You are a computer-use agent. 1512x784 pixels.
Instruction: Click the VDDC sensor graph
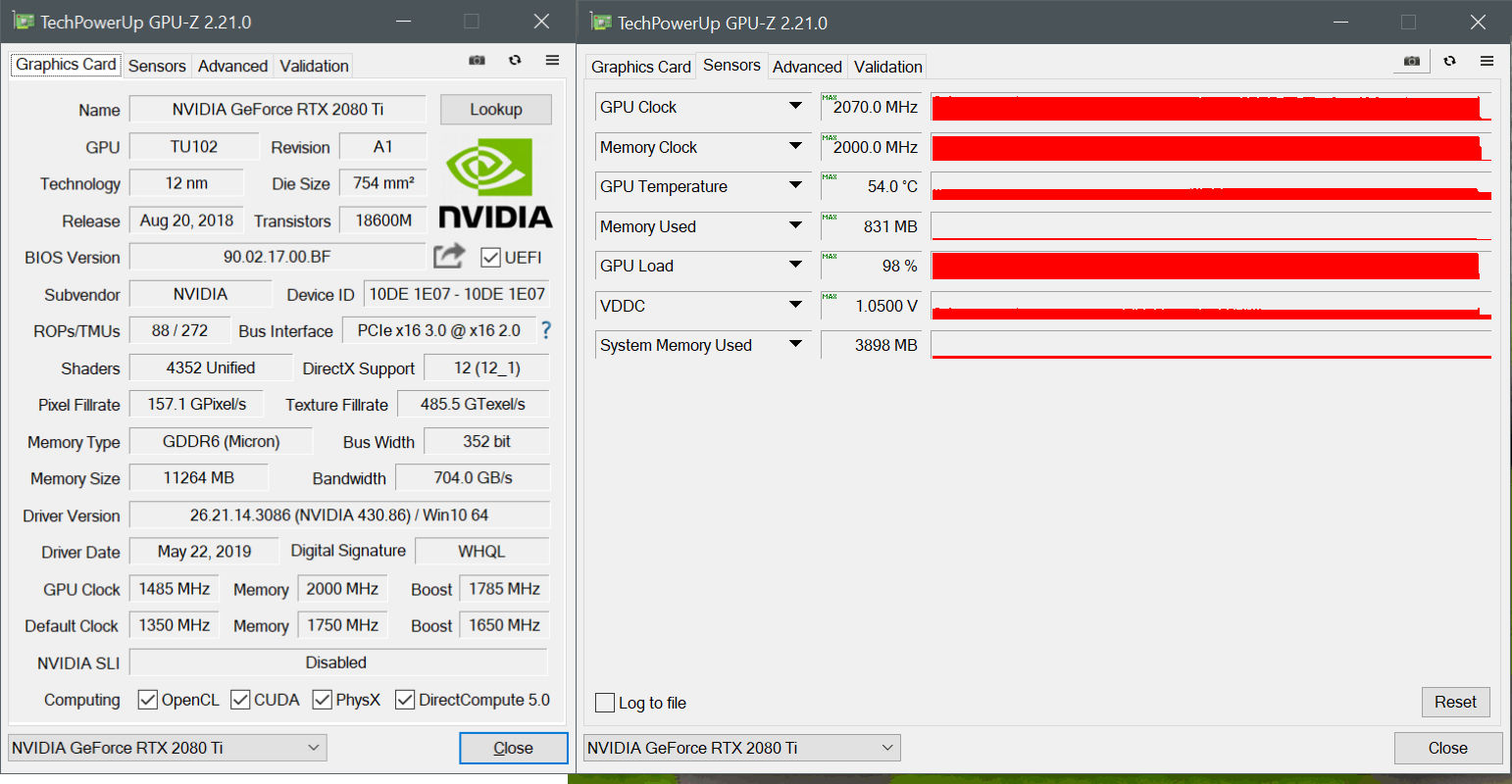click(1211, 306)
